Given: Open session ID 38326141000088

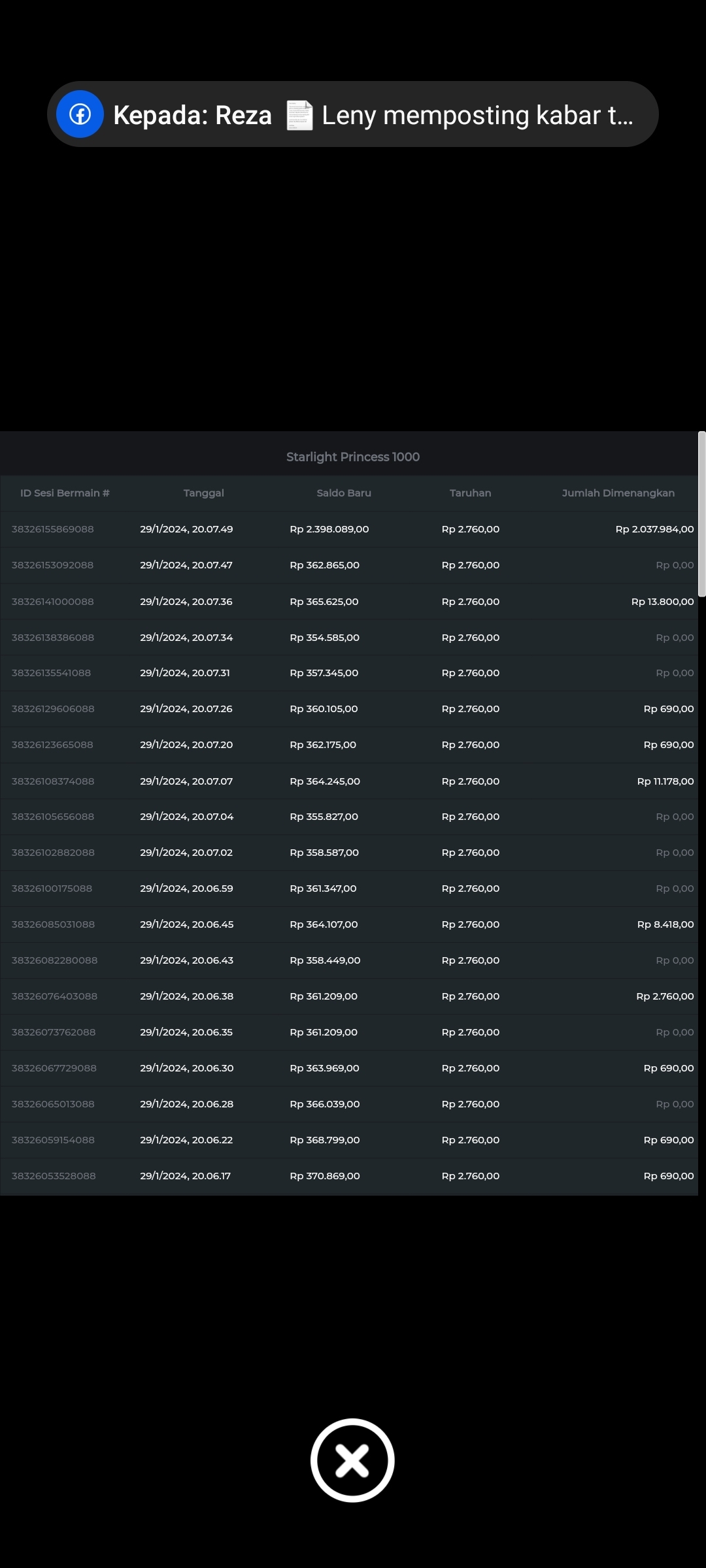Looking at the screenshot, I should tap(53, 602).
